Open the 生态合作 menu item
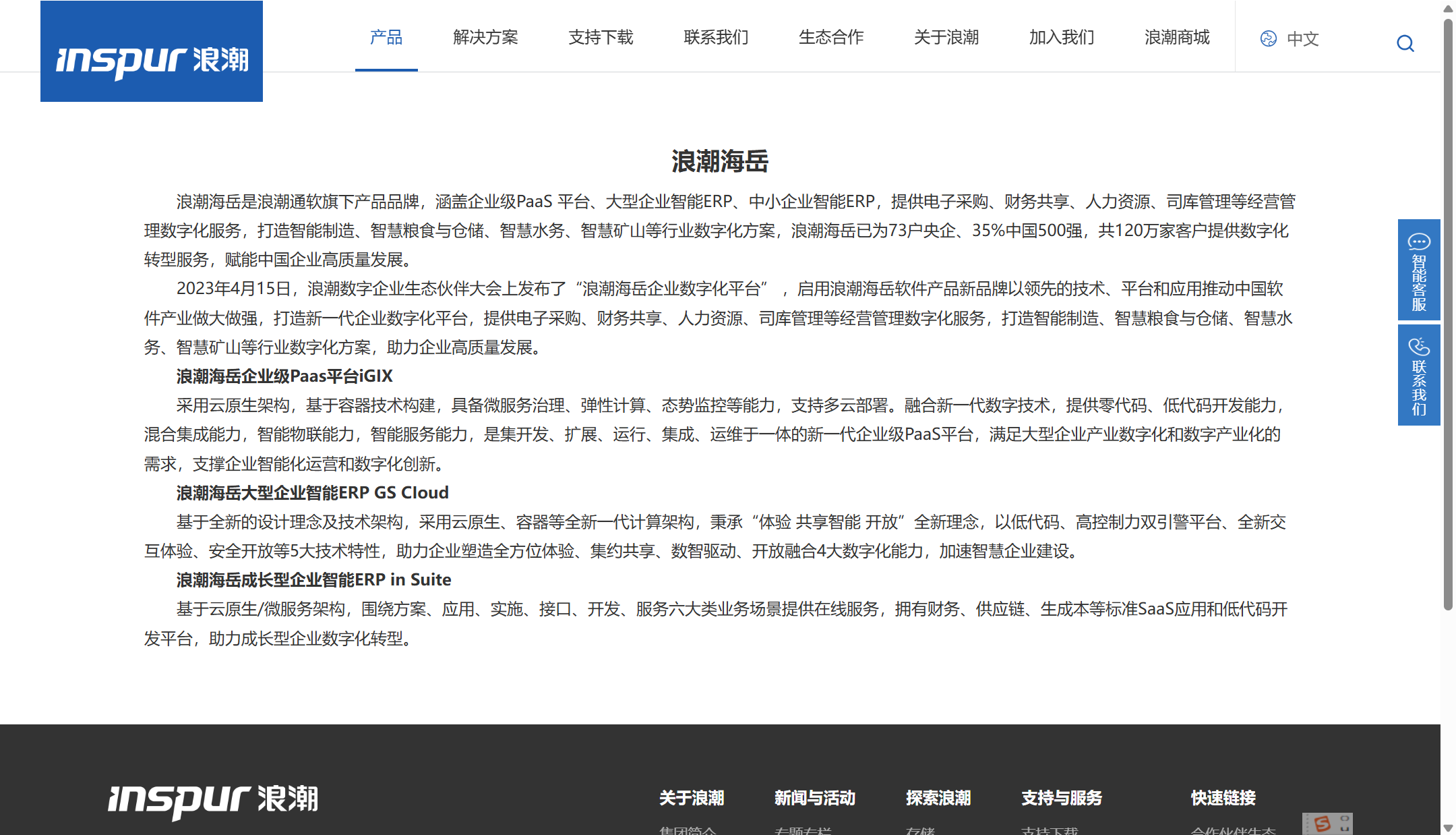 [830, 38]
